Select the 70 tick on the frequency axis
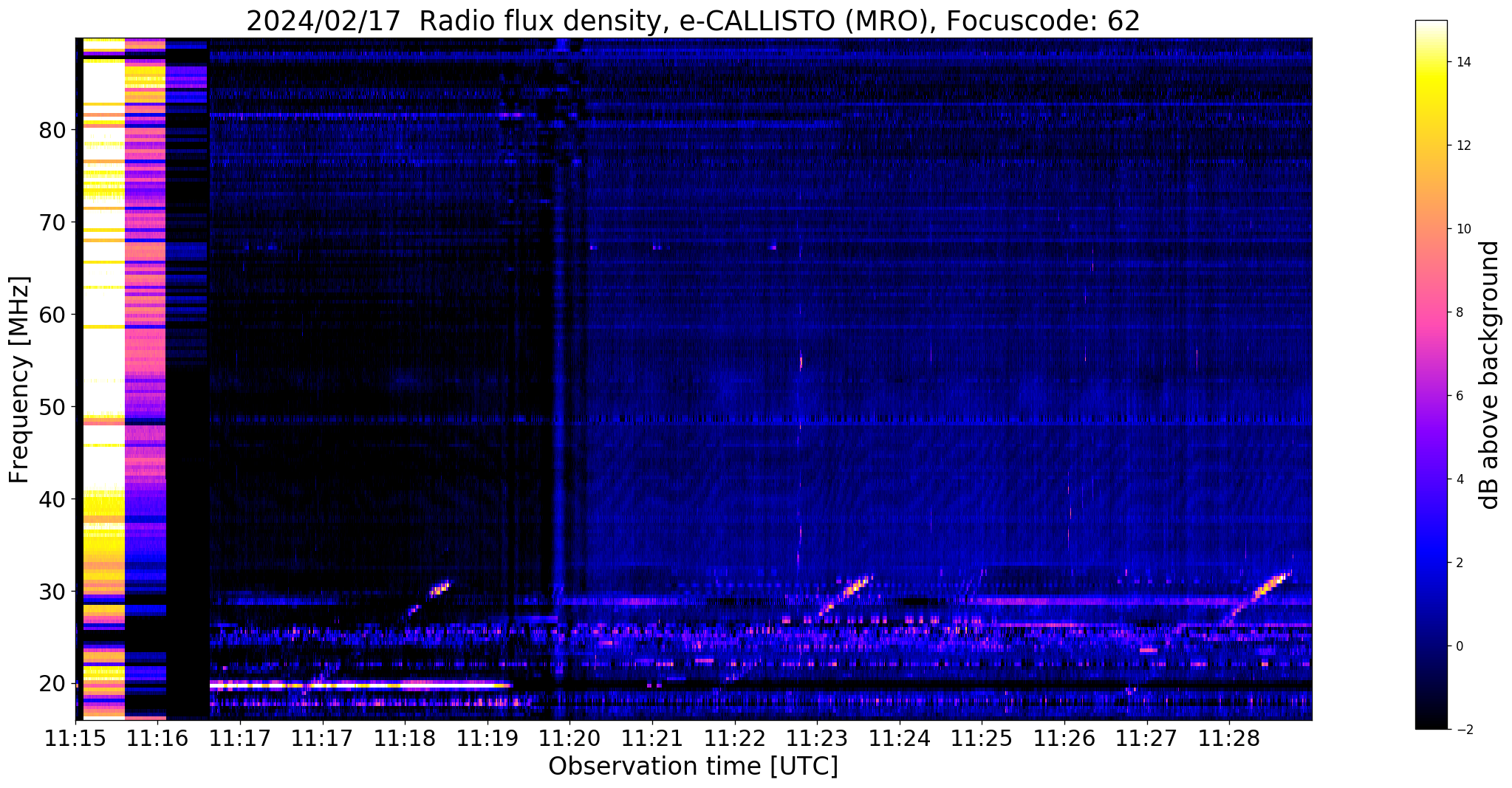The width and height of the screenshot is (1512, 788). coord(52,222)
